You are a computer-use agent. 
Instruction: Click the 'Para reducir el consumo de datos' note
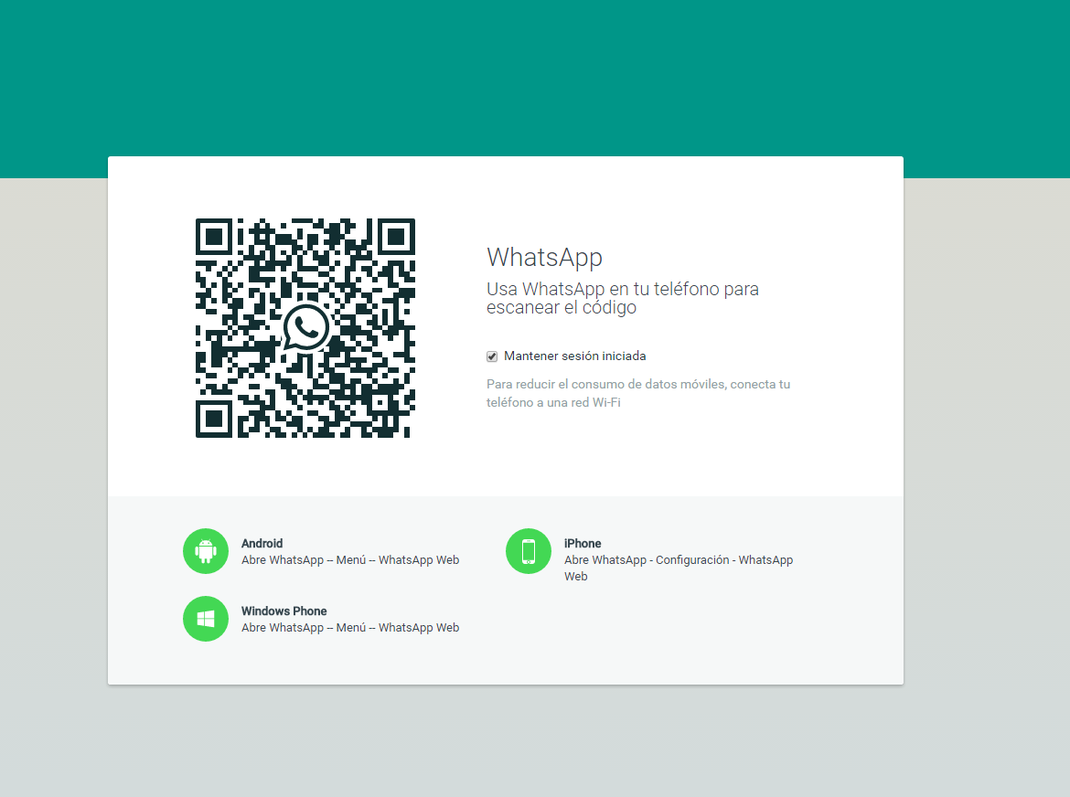coord(638,393)
